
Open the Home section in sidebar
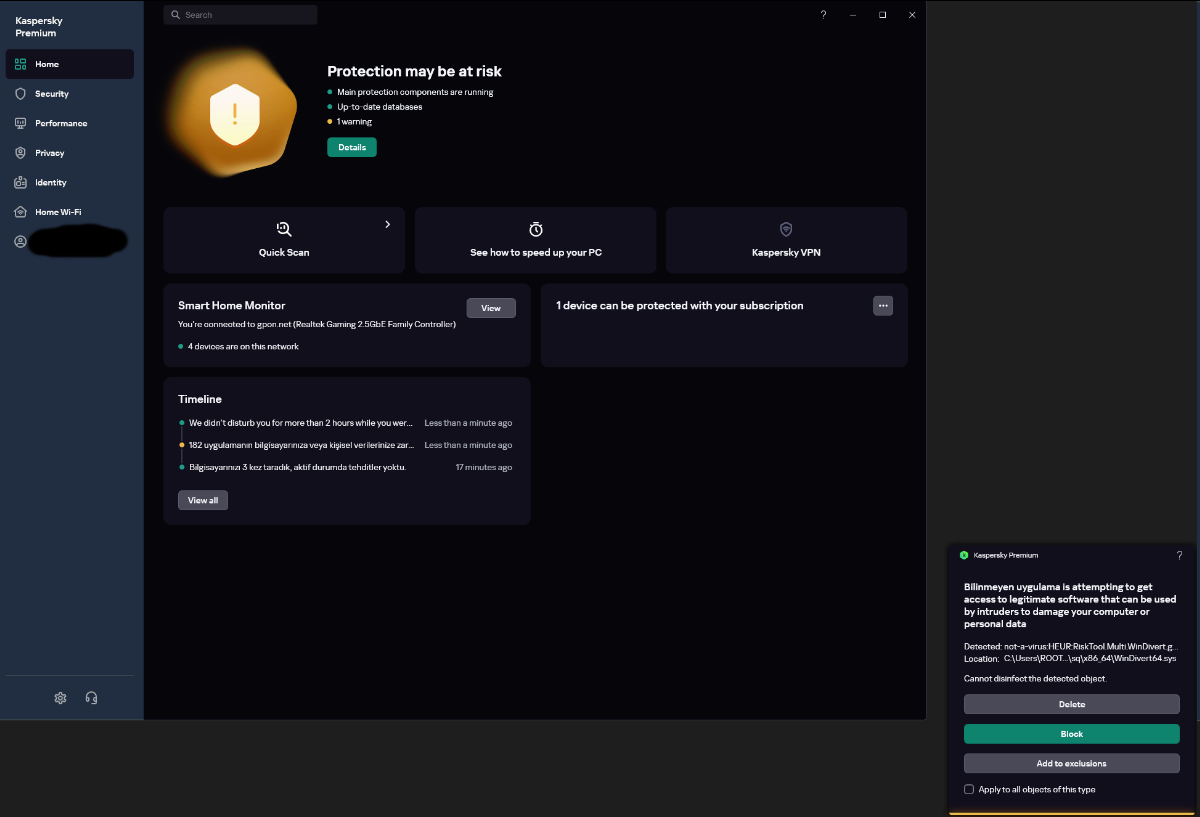(x=70, y=64)
